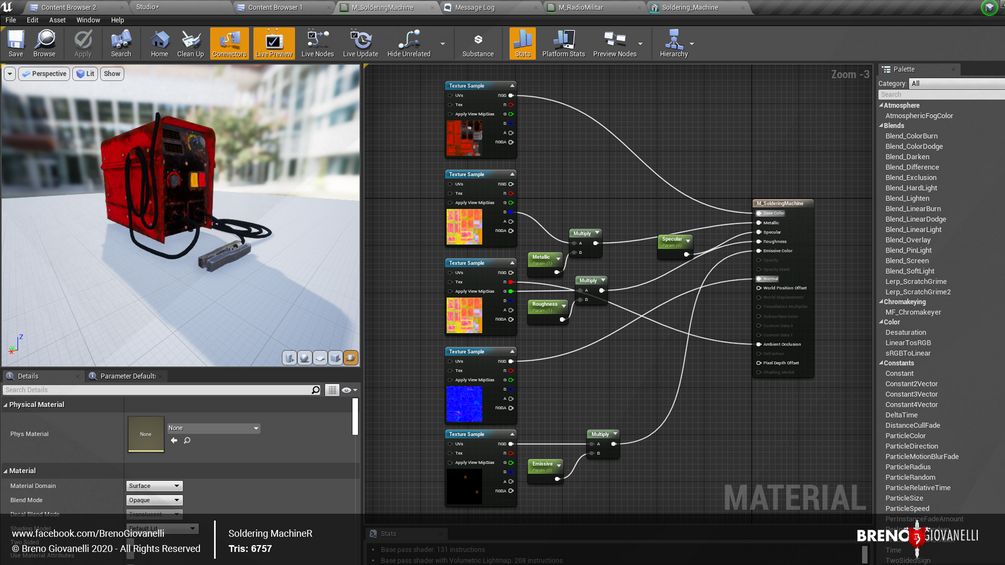This screenshot has height=565, width=1005.
Task: Open the Asset menu
Action: (x=57, y=20)
